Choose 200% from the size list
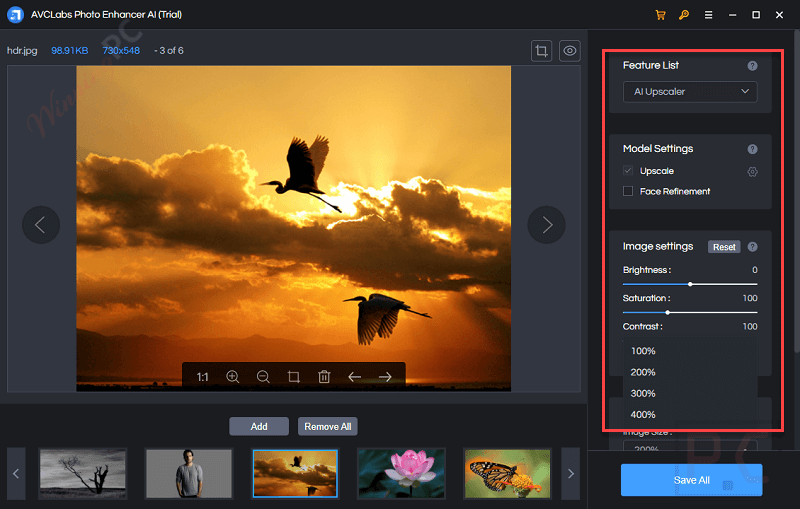The height and width of the screenshot is (509, 800). tap(690, 372)
